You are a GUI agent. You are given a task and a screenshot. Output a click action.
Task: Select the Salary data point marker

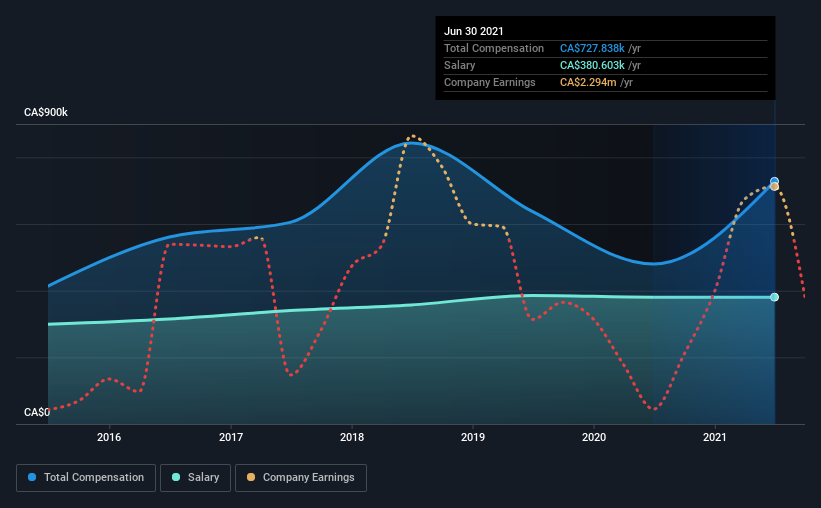[774, 297]
